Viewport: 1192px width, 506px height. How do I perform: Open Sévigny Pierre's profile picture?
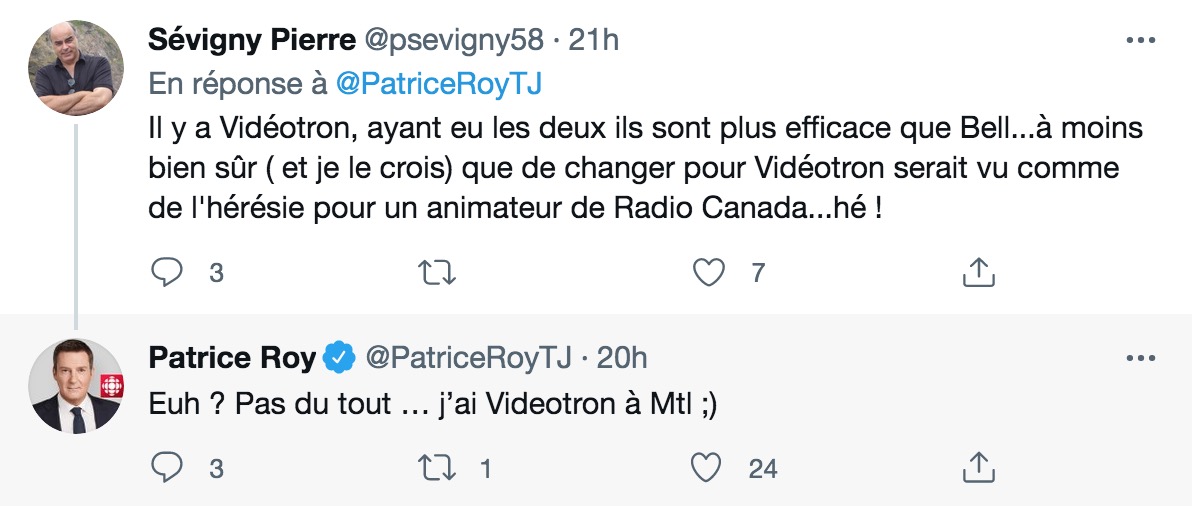click(76, 68)
